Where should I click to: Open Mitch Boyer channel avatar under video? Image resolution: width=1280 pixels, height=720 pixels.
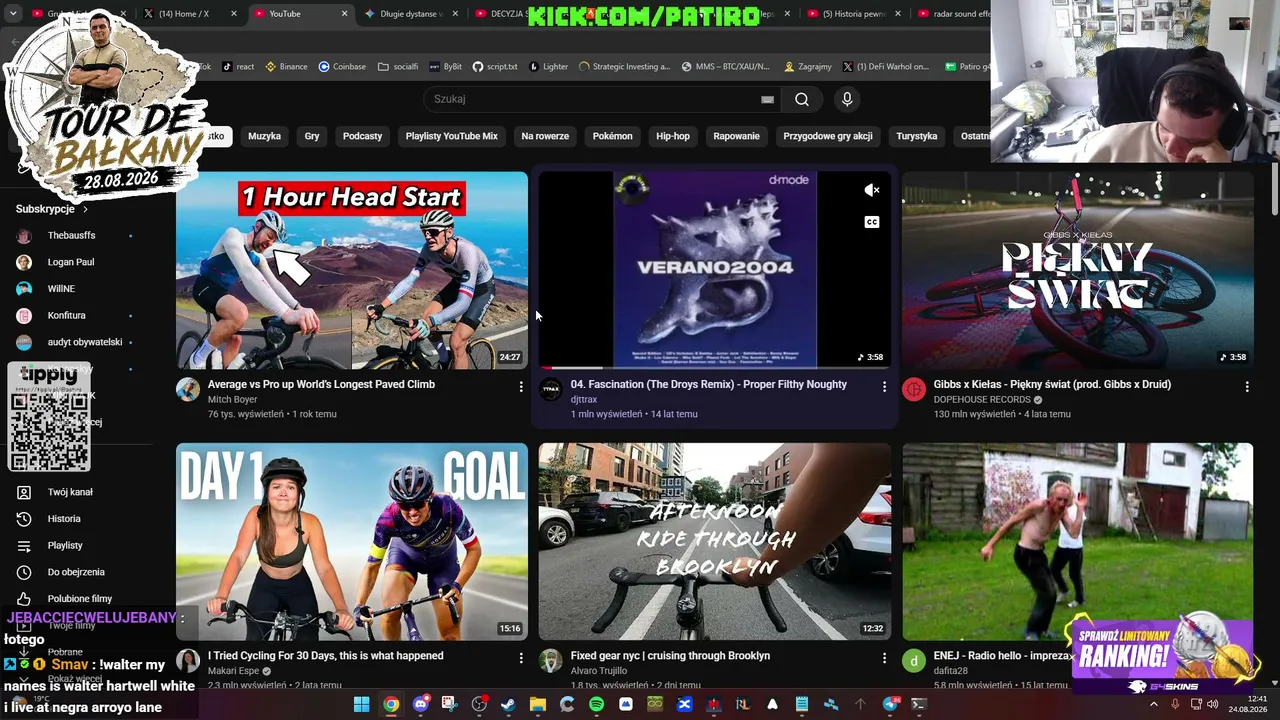point(188,390)
